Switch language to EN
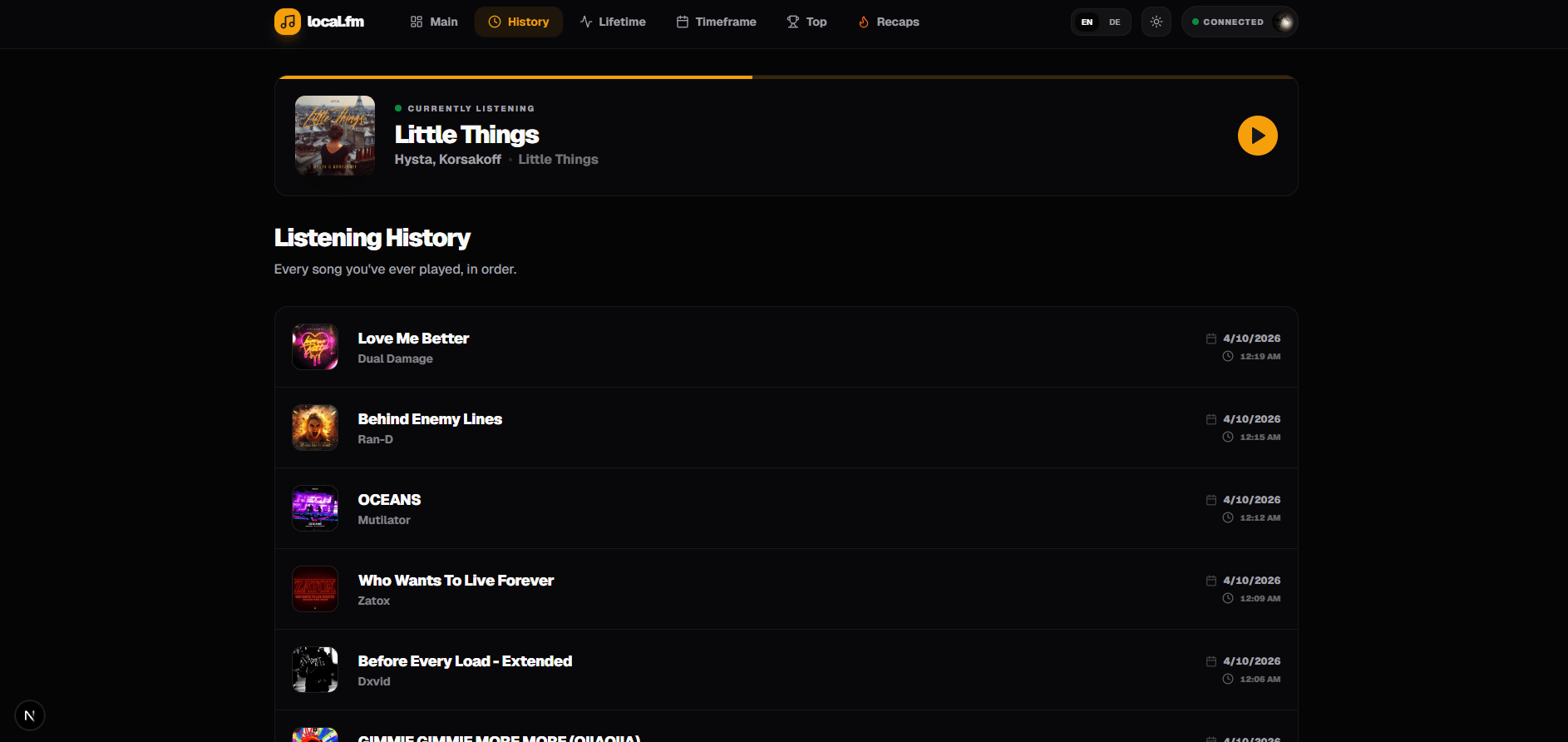1568x742 pixels. click(x=1087, y=22)
